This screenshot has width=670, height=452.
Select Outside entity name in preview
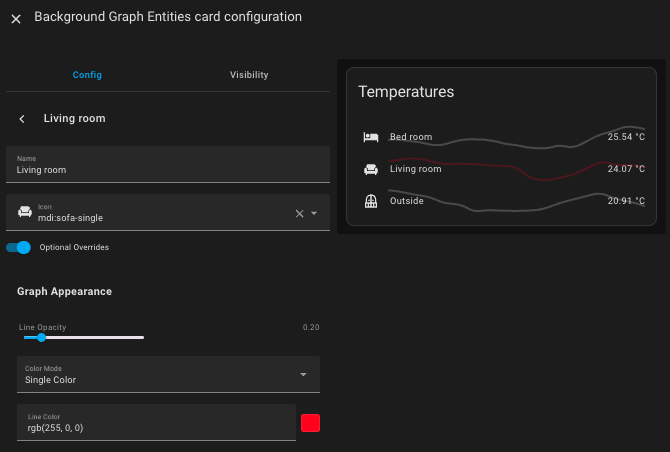click(406, 201)
